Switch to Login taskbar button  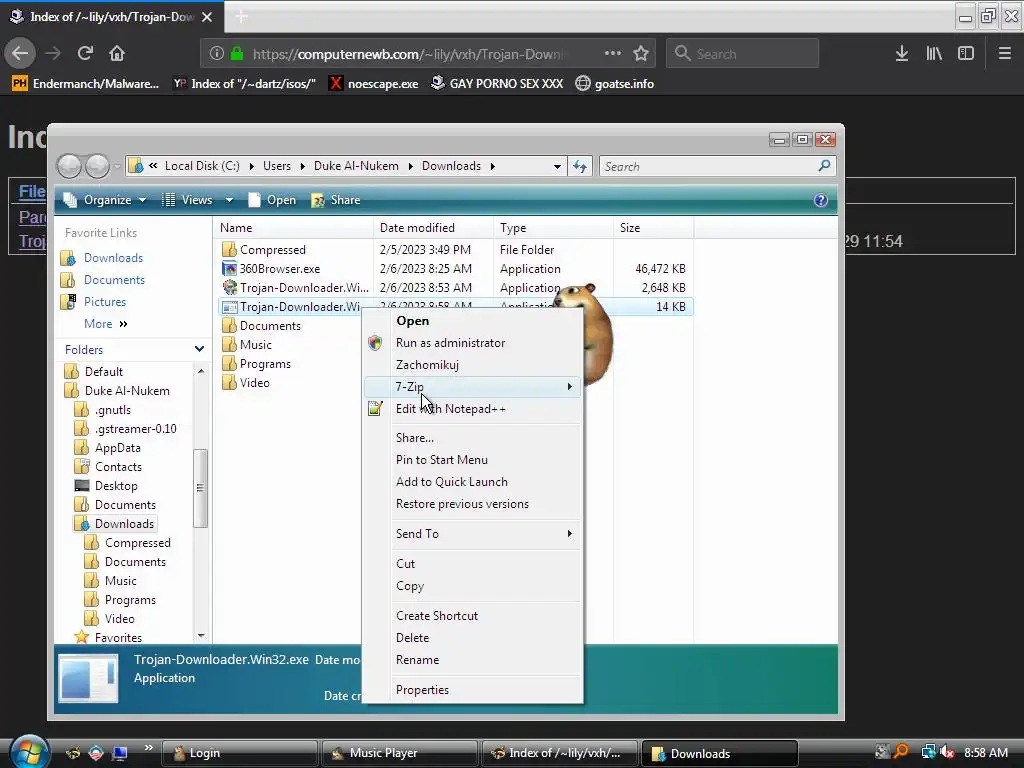click(x=239, y=753)
